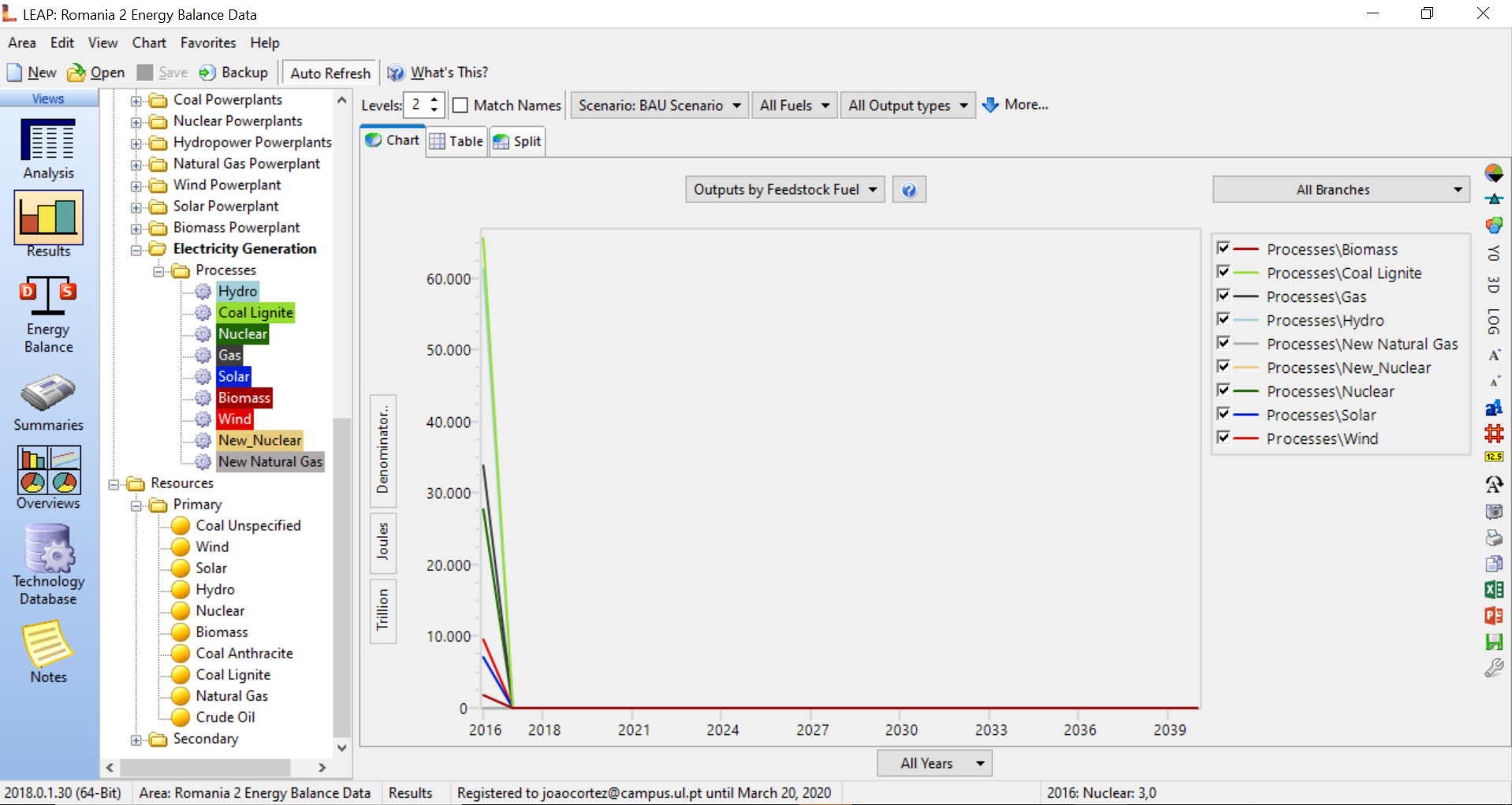Open the Favorites menu

(207, 43)
